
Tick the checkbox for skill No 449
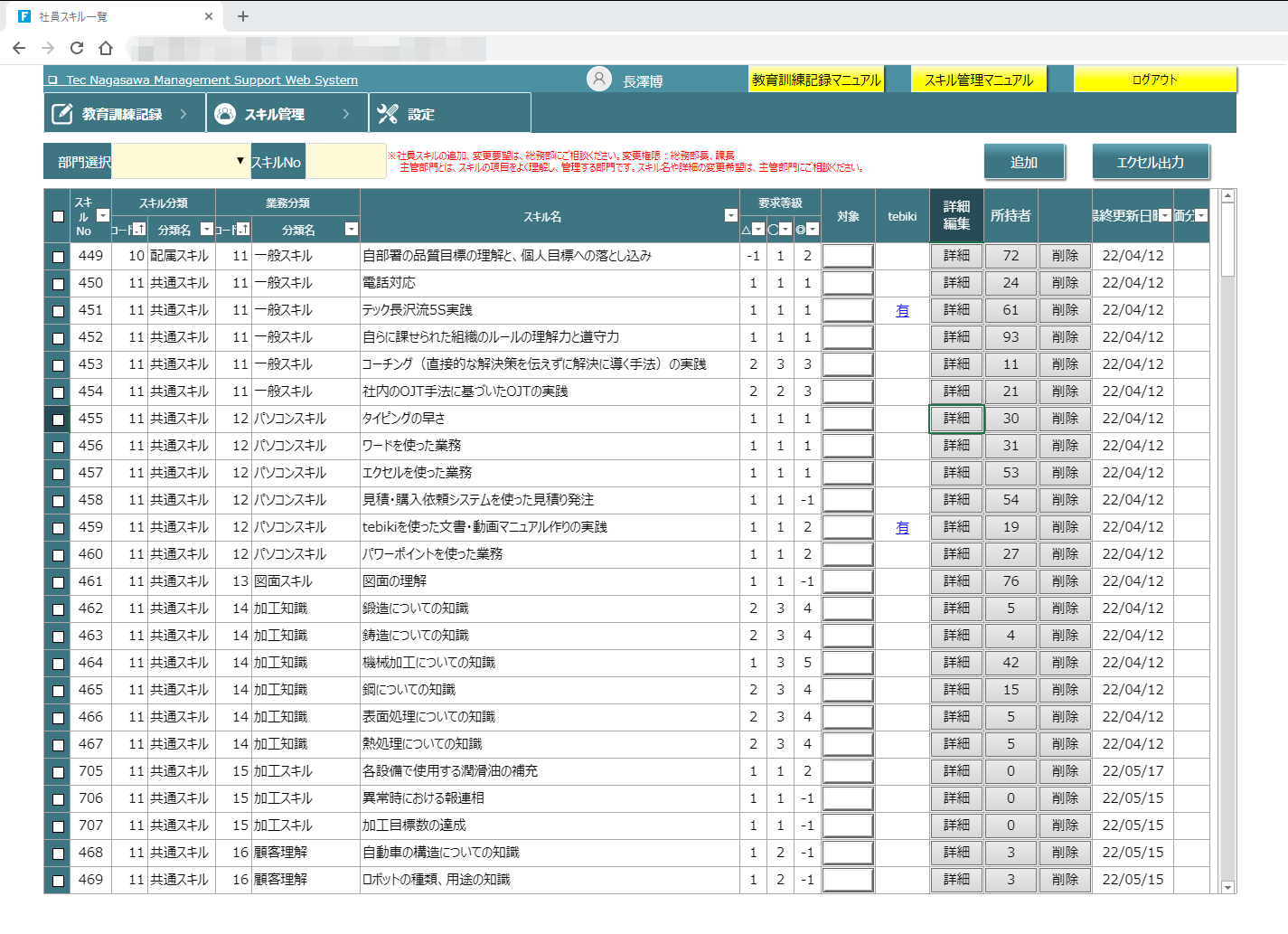58,257
